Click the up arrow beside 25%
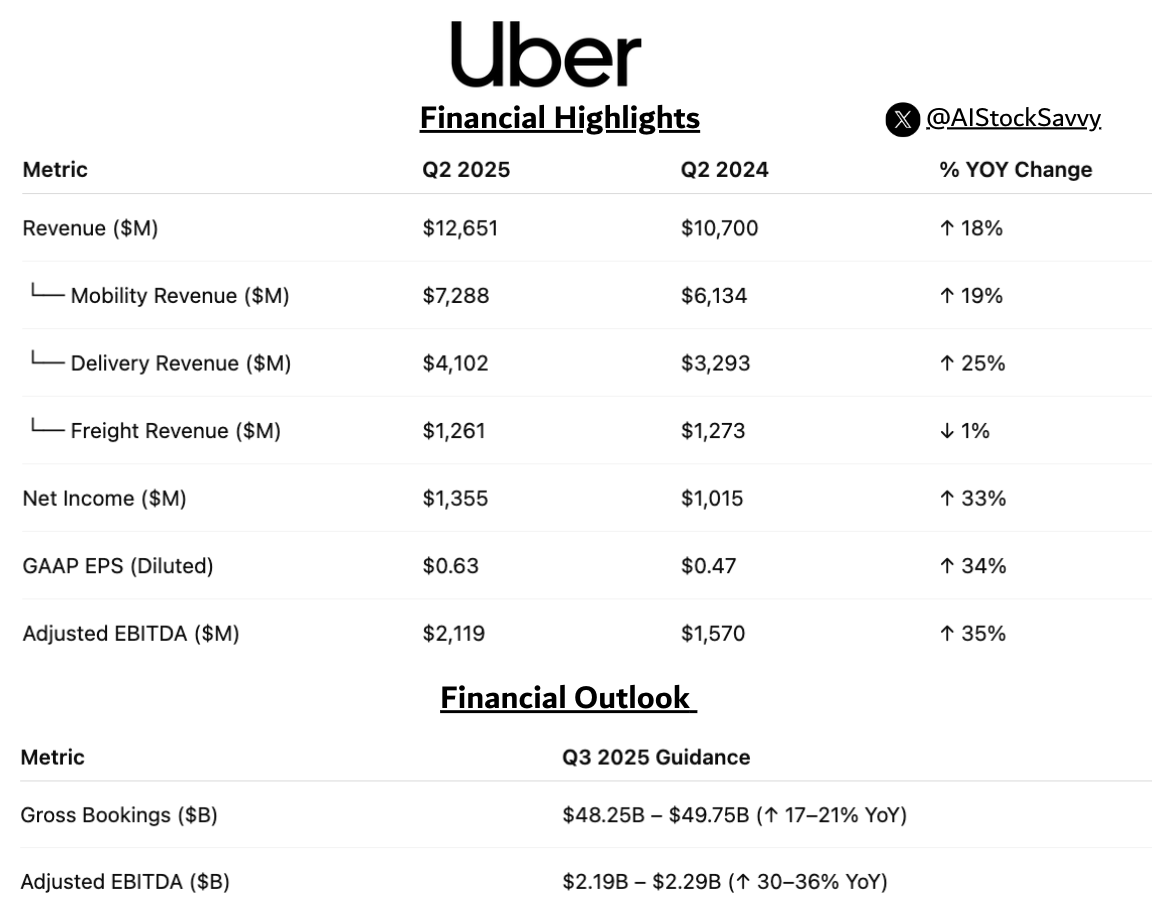This screenshot has width=1152, height=924. (x=947, y=364)
